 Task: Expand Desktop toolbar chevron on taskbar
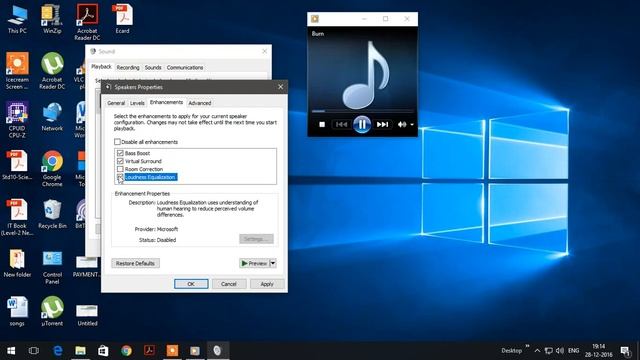pos(527,346)
